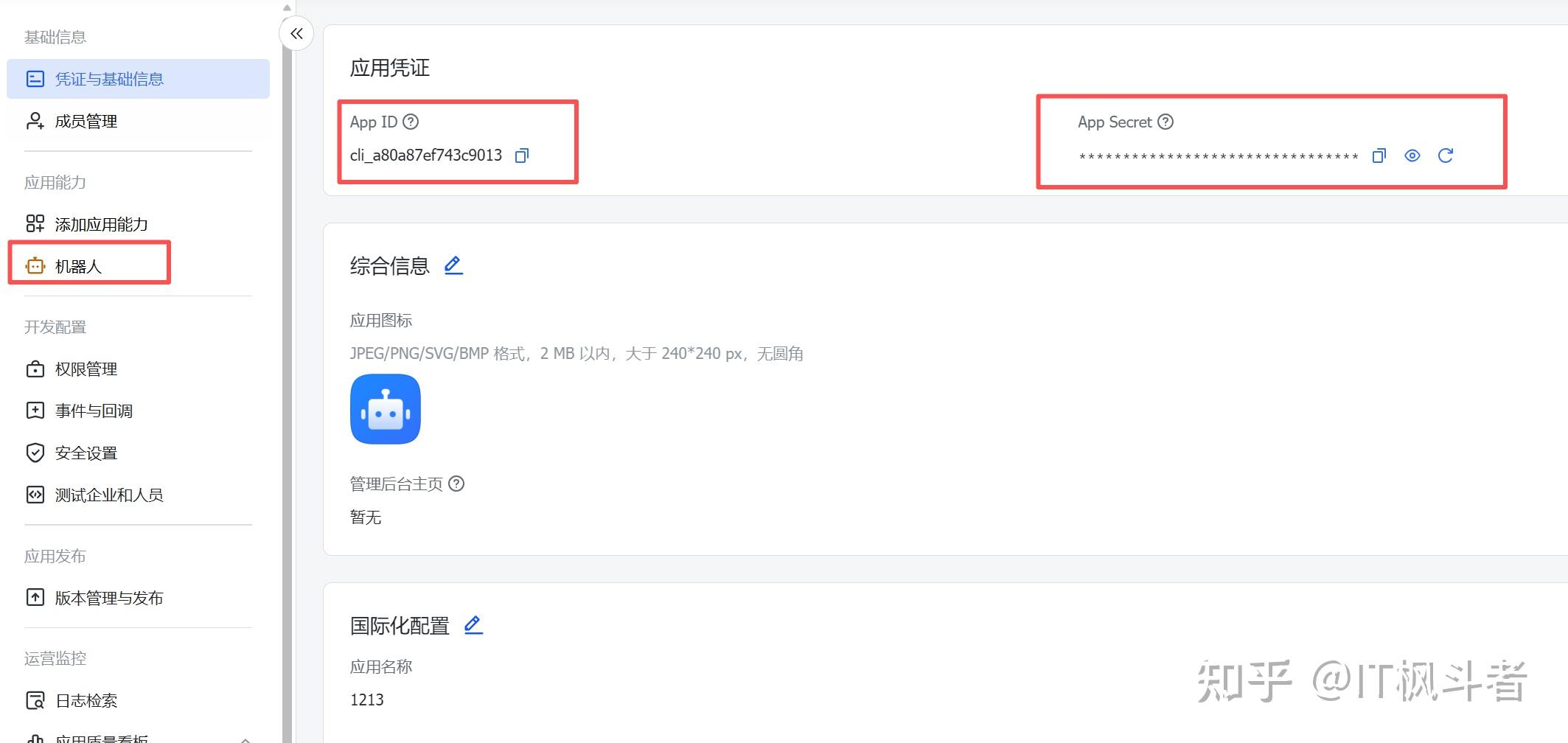Click the 管理后台主页 help icon
This screenshot has width=1568, height=743.
[x=456, y=484]
